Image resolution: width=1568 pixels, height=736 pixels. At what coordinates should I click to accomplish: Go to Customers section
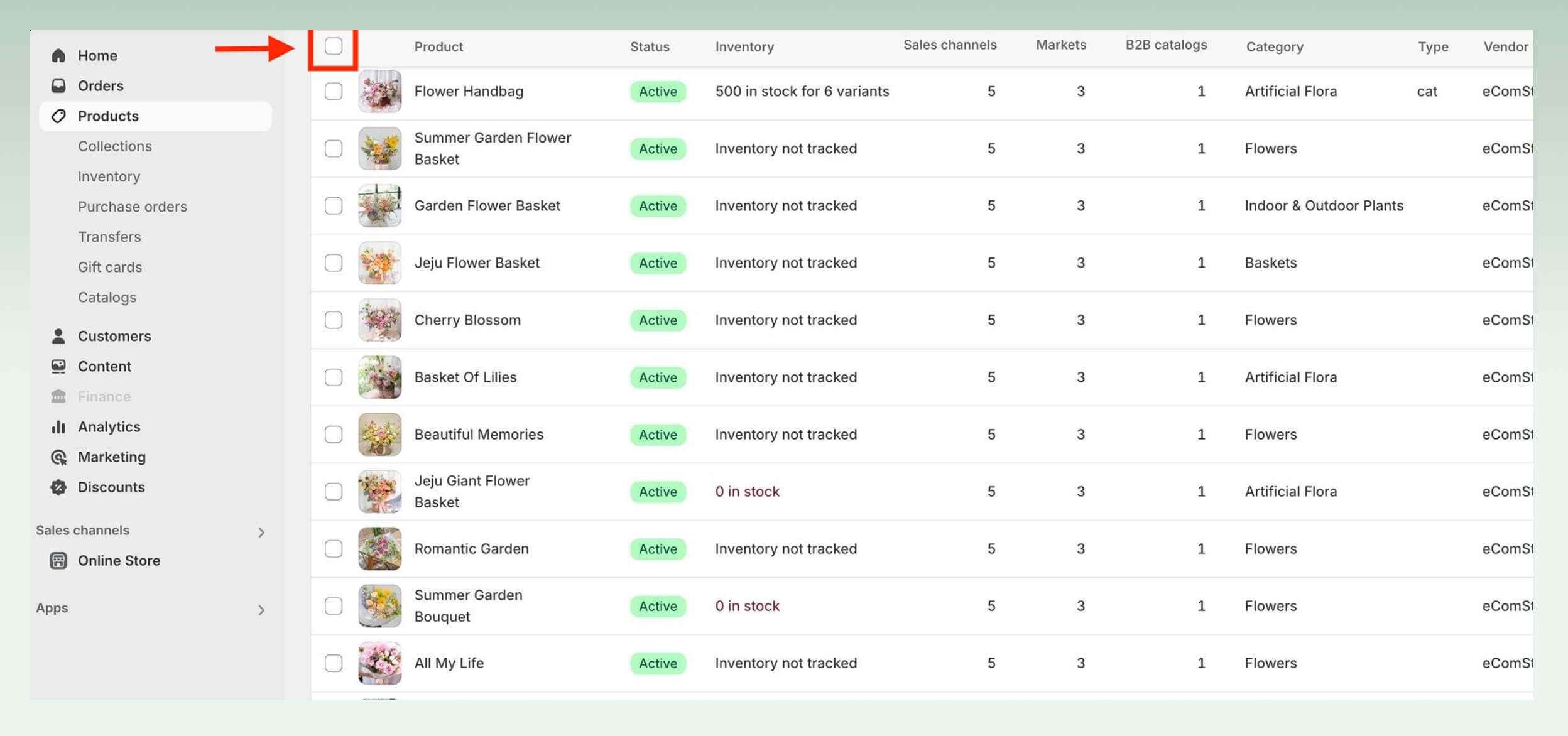point(114,336)
